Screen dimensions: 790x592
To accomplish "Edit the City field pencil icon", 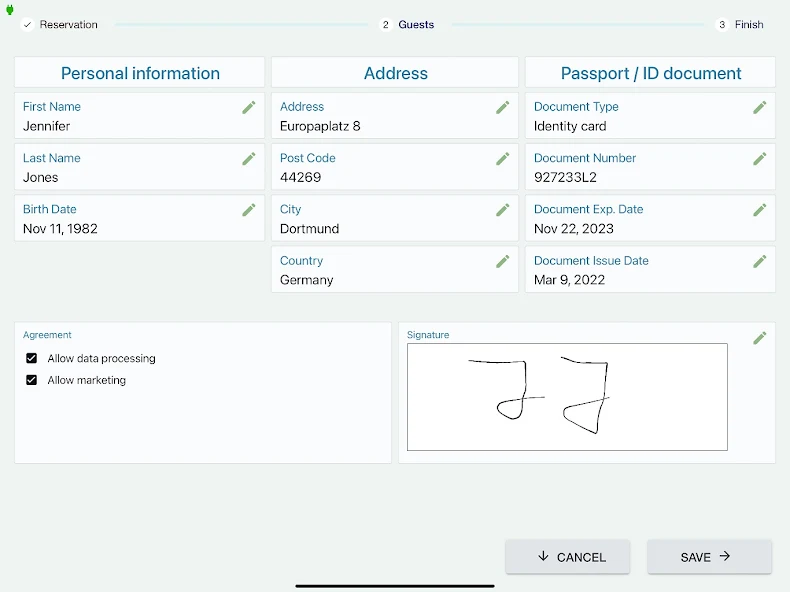I will tap(503, 210).
